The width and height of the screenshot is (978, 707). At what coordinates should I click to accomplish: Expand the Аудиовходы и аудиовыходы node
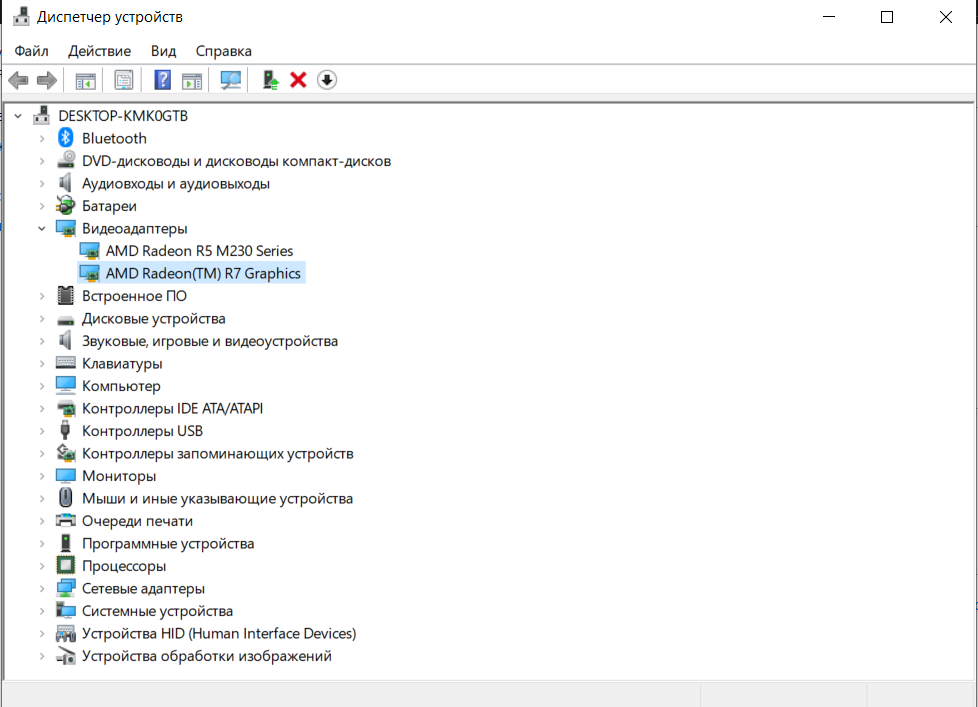point(42,183)
